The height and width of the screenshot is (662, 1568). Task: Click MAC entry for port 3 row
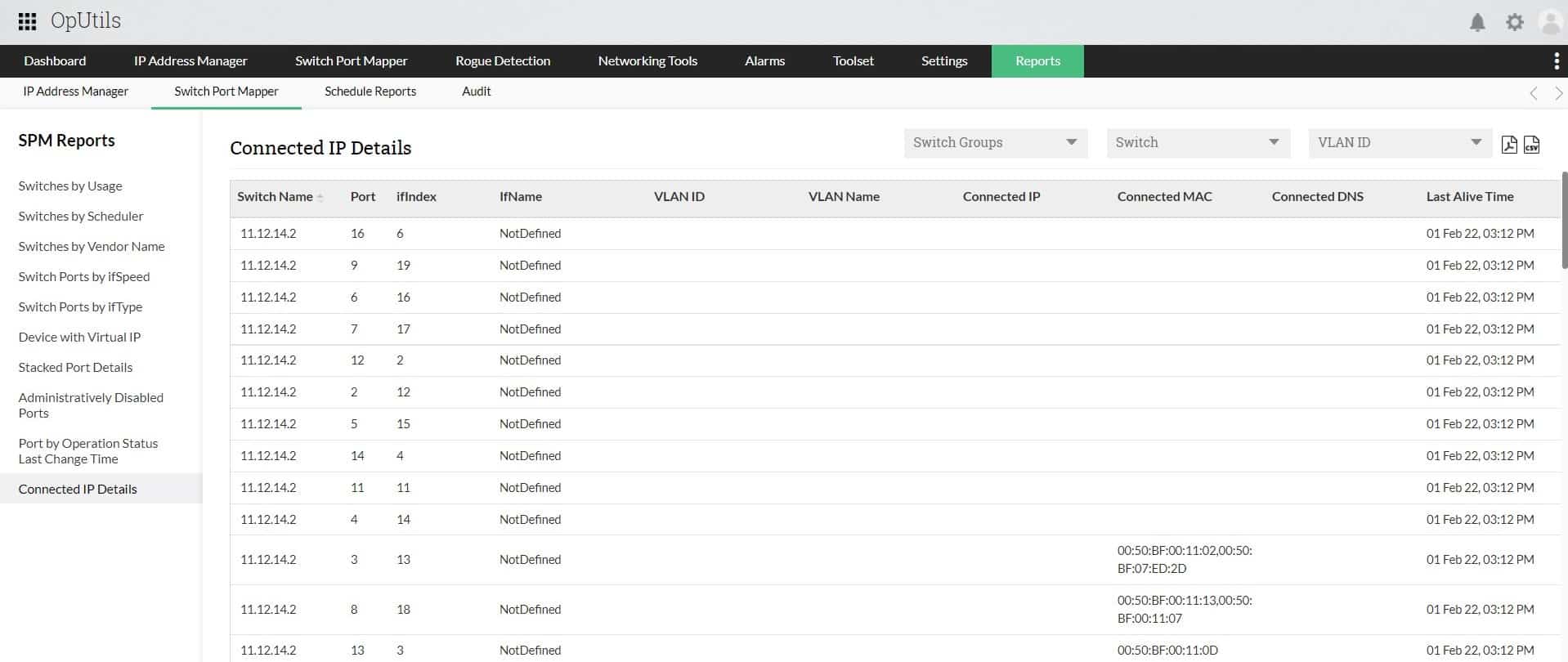(1185, 560)
